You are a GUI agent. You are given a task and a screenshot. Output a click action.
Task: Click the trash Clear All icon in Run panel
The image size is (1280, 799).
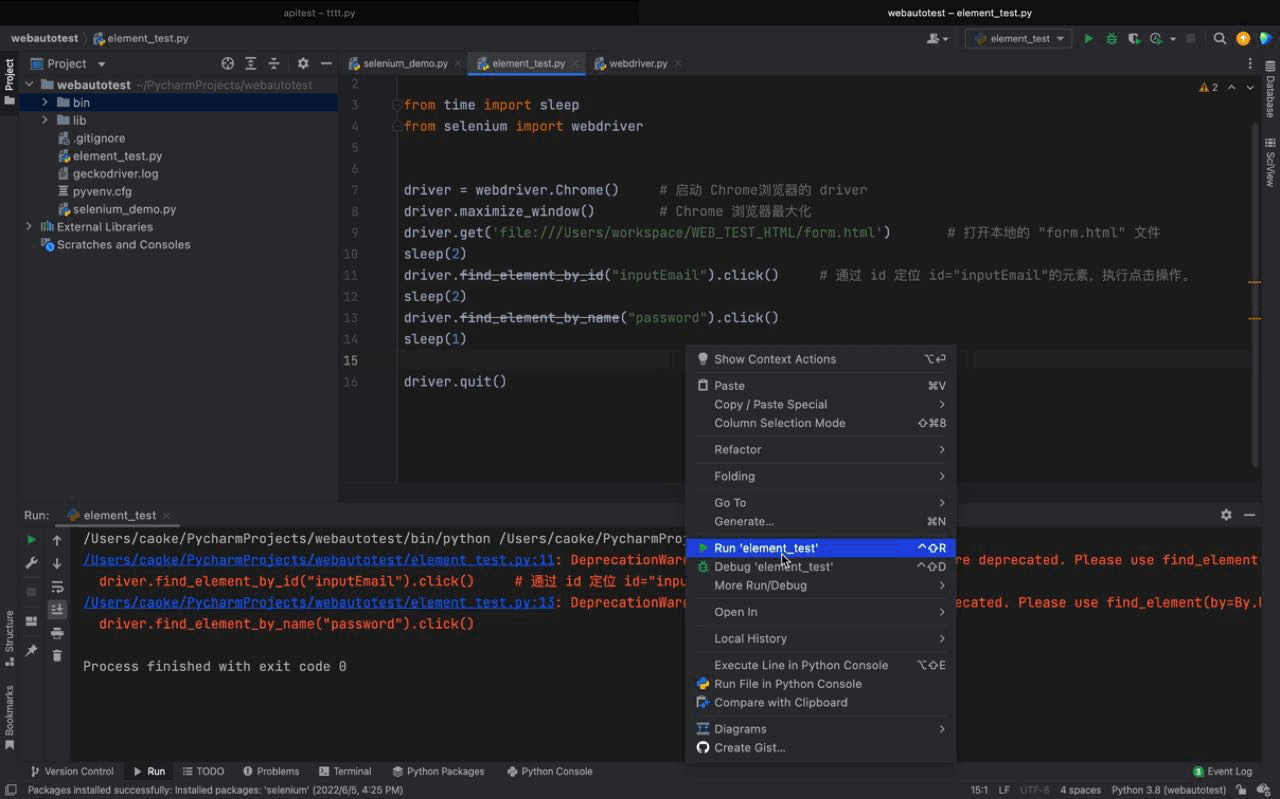click(x=57, y=656)
